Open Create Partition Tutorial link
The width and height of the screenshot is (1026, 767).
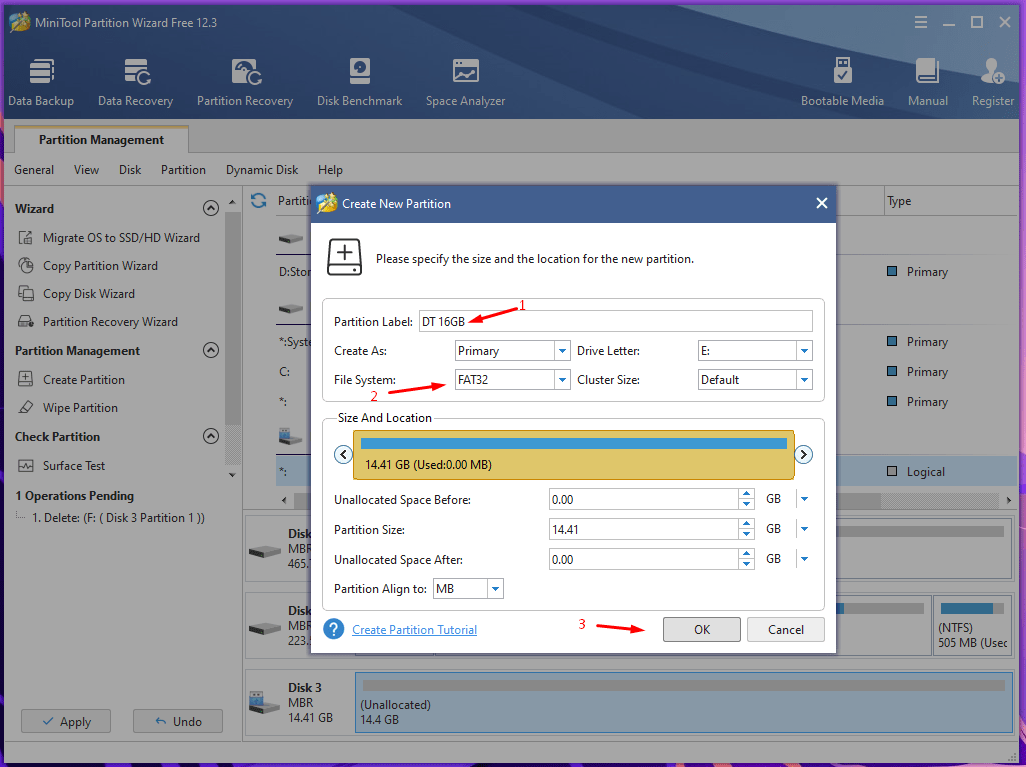414,630
